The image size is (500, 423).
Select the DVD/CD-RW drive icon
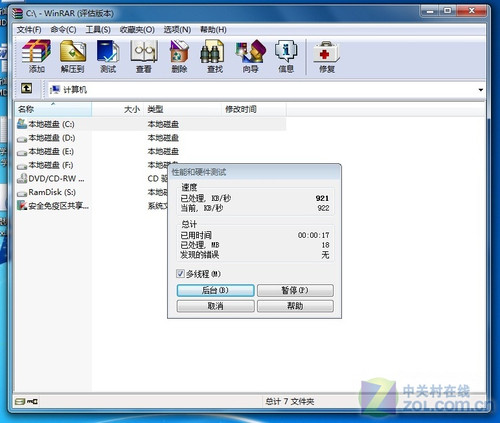click(22, 178)
